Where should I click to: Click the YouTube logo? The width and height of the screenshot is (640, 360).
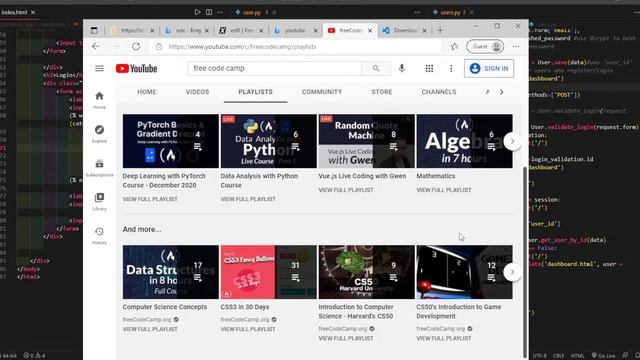[x=136, y=69]
